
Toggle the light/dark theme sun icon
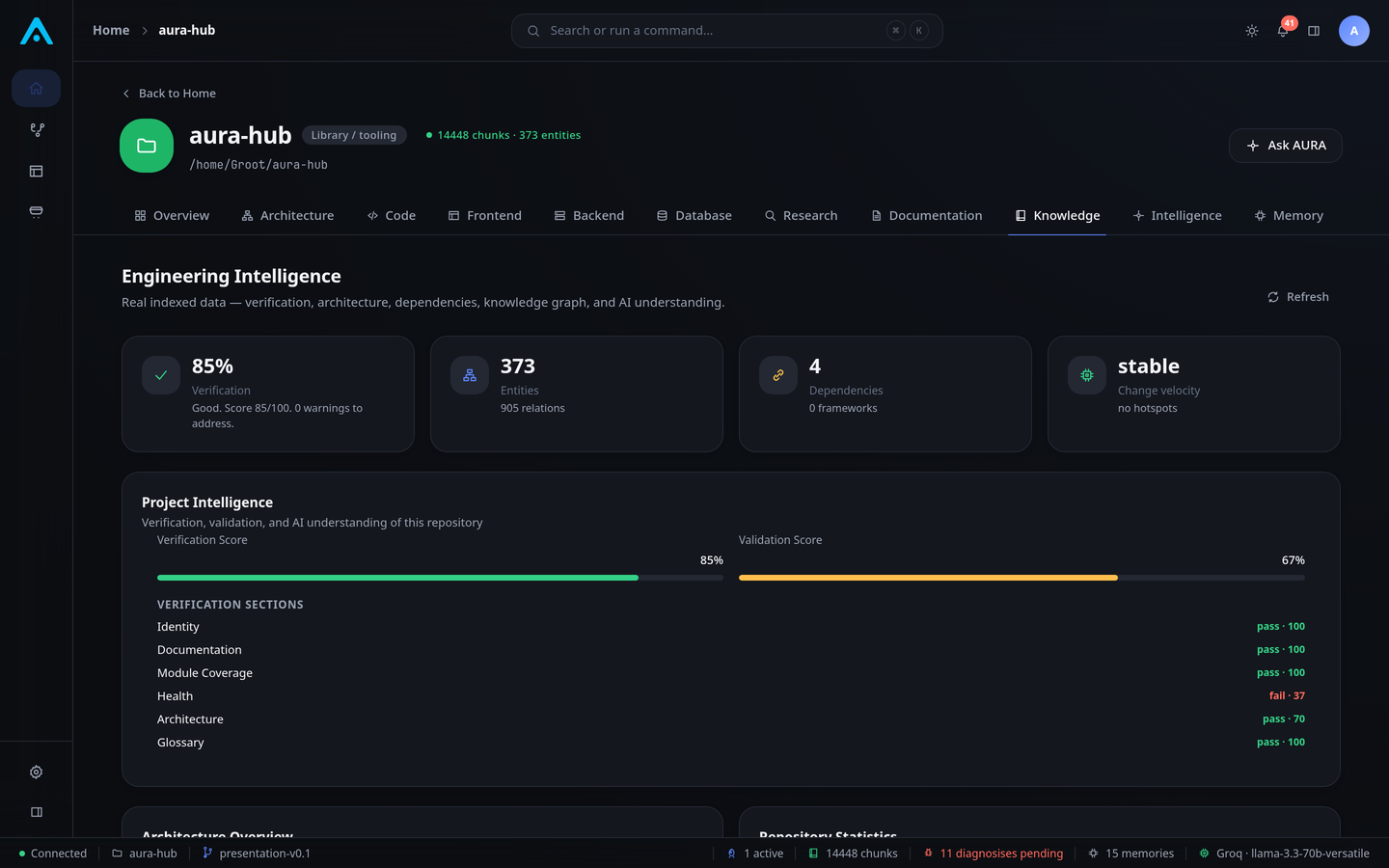click(x=1252, y=31)
